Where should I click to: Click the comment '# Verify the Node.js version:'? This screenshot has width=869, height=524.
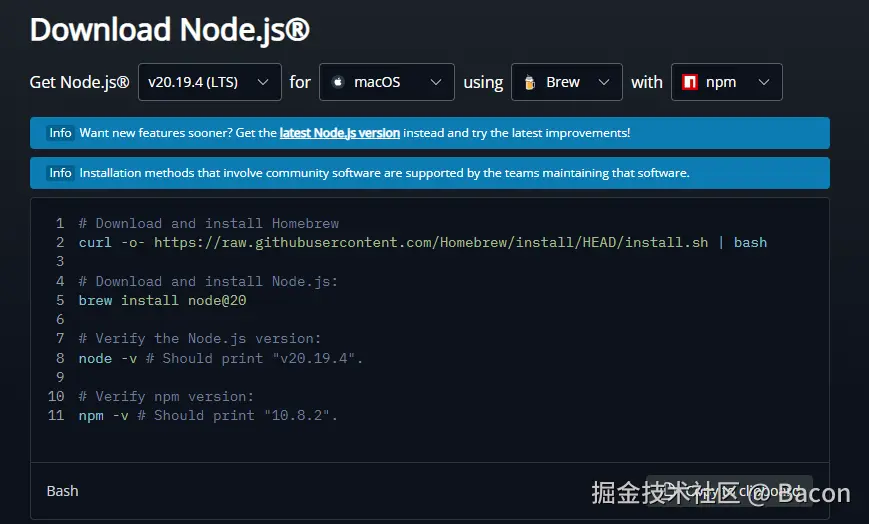pos(200,338)
